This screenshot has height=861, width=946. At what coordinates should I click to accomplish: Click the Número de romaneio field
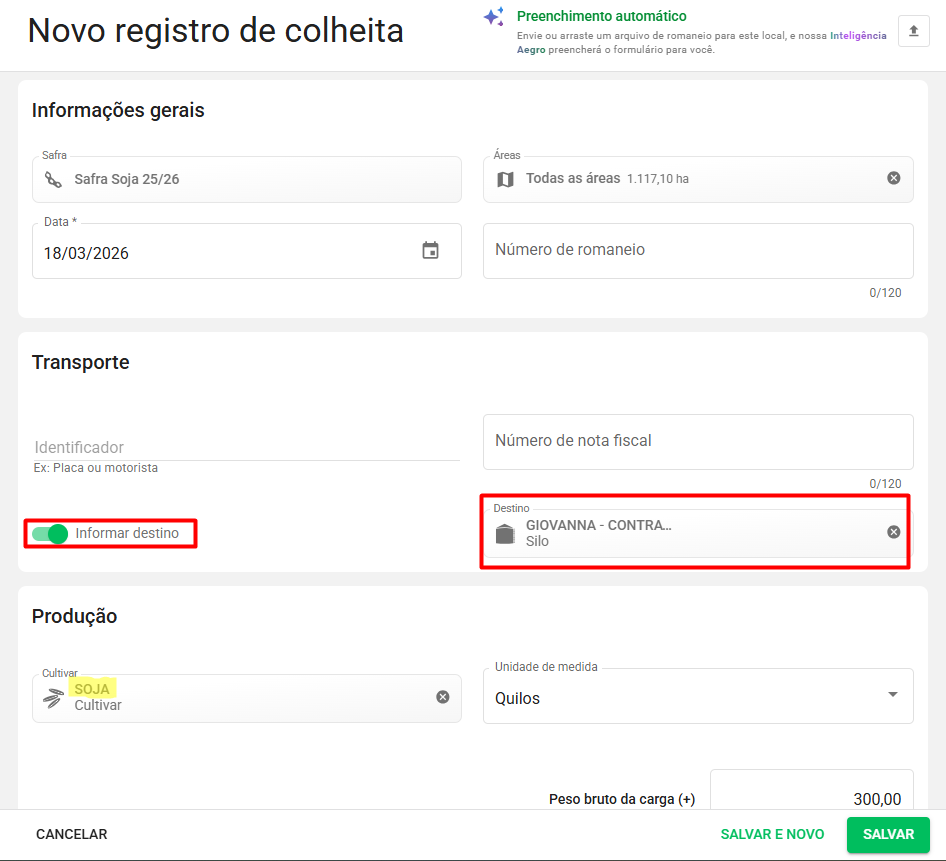(697, 250)
